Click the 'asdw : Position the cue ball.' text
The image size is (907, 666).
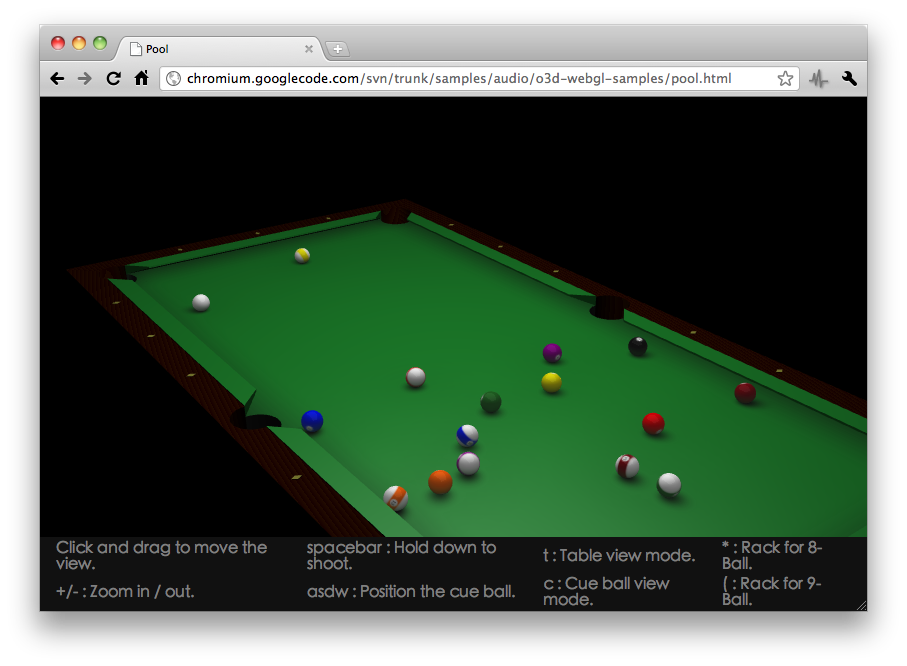tap(411, 591)
